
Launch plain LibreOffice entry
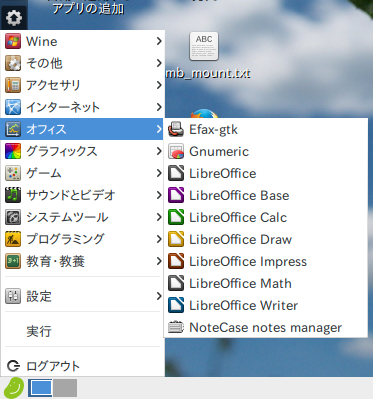[266, 173]
